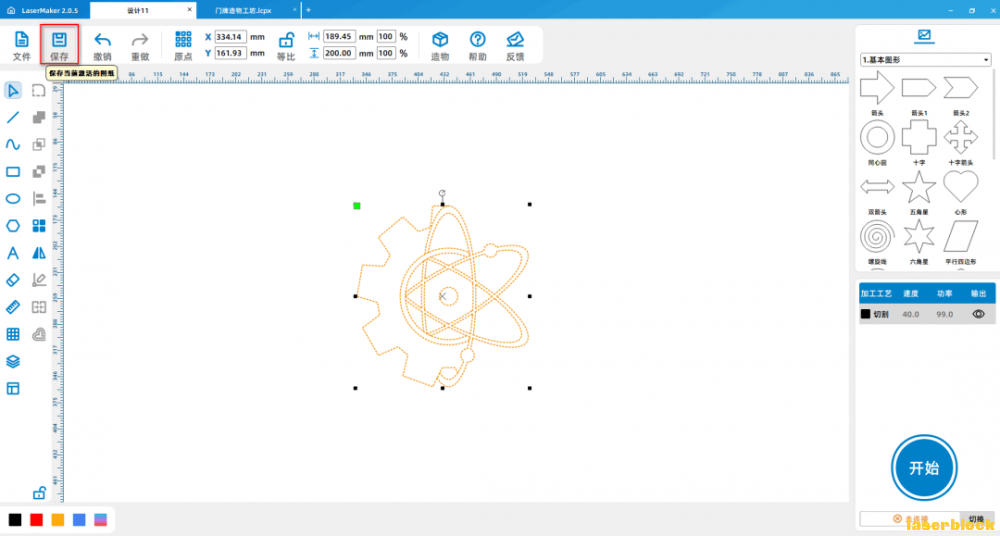Click the mirror flip icon
Viewport: 1000px width, 536px height.
pyautogui.click(x=39, y=253)
